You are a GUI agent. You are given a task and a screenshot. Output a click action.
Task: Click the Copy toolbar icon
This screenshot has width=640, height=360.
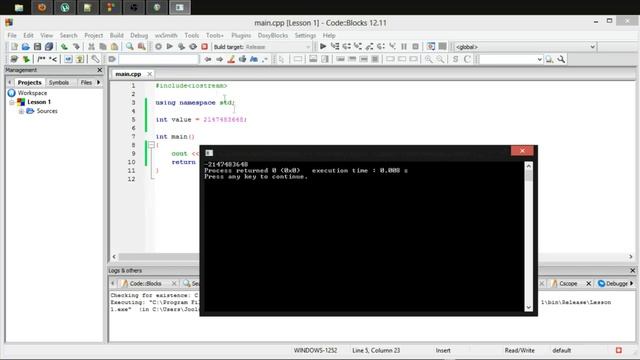(103, 47)
